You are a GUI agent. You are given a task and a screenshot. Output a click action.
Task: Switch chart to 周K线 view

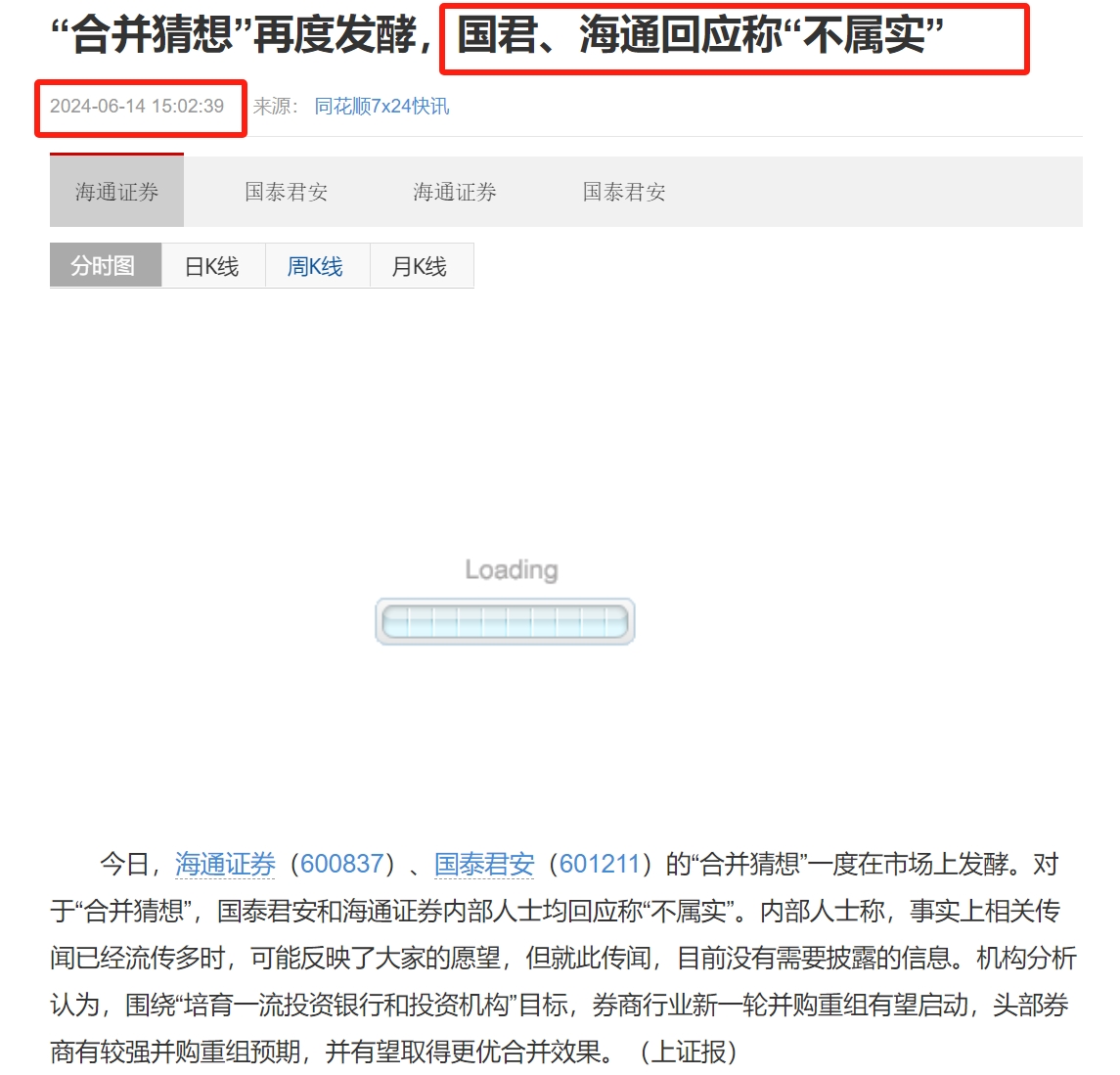[x=317, y=266]
